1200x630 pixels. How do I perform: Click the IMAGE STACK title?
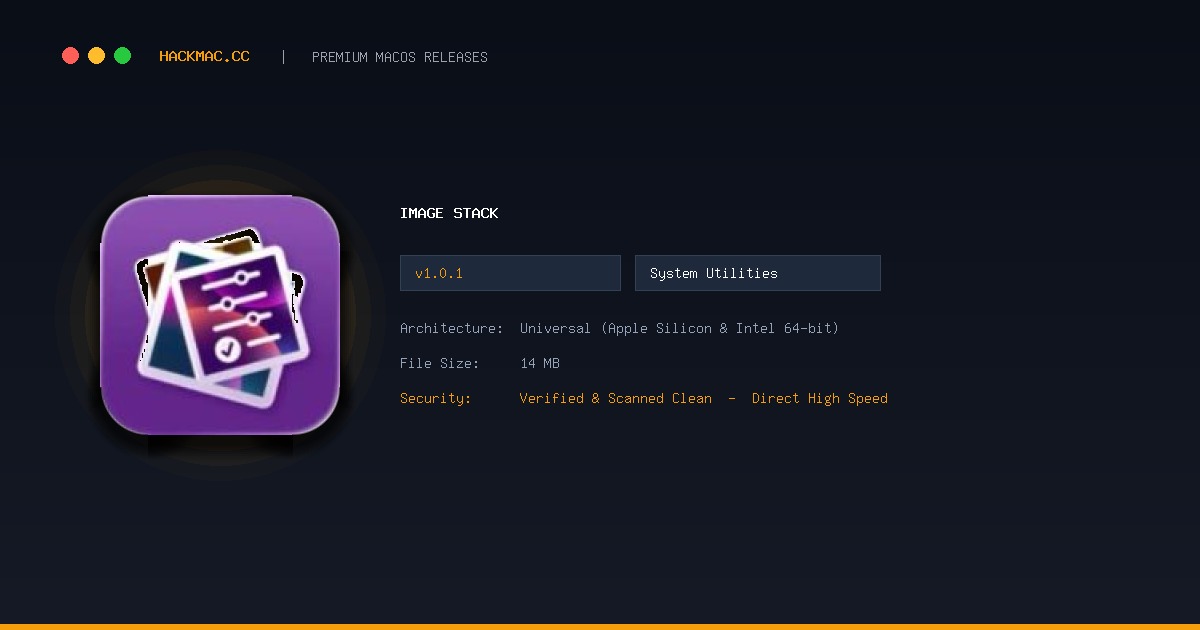click(x=449, y=213)
